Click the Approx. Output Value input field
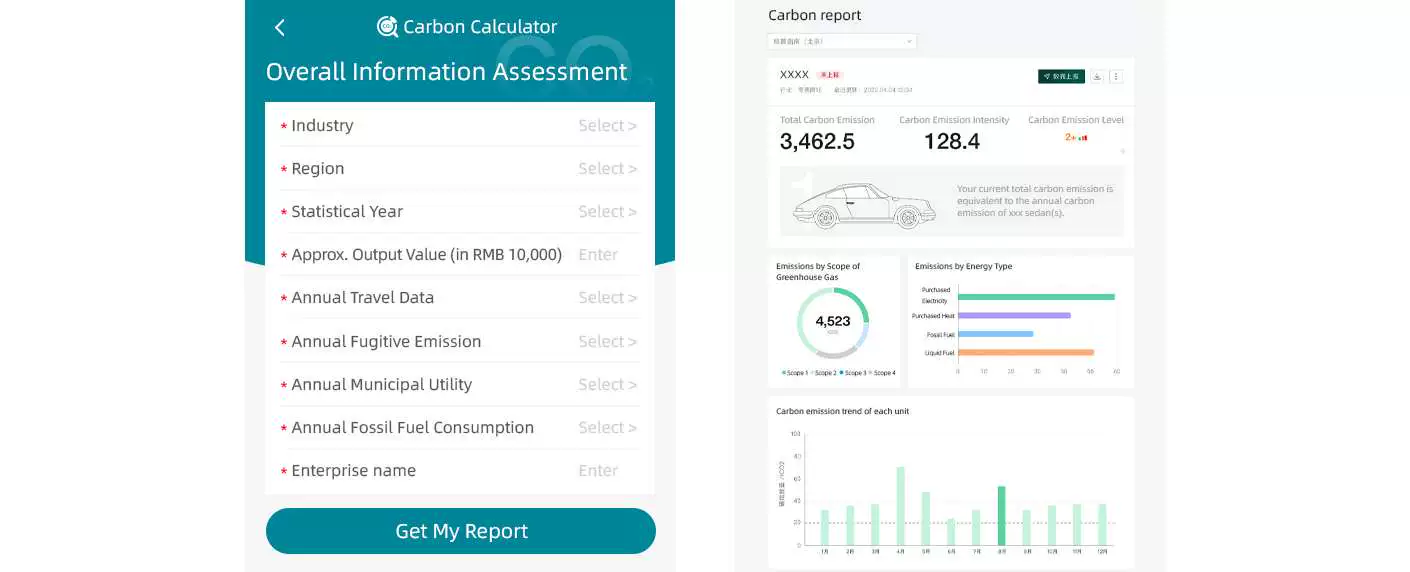The width and height of the screenshot is (1410, 572). [460, 255]
